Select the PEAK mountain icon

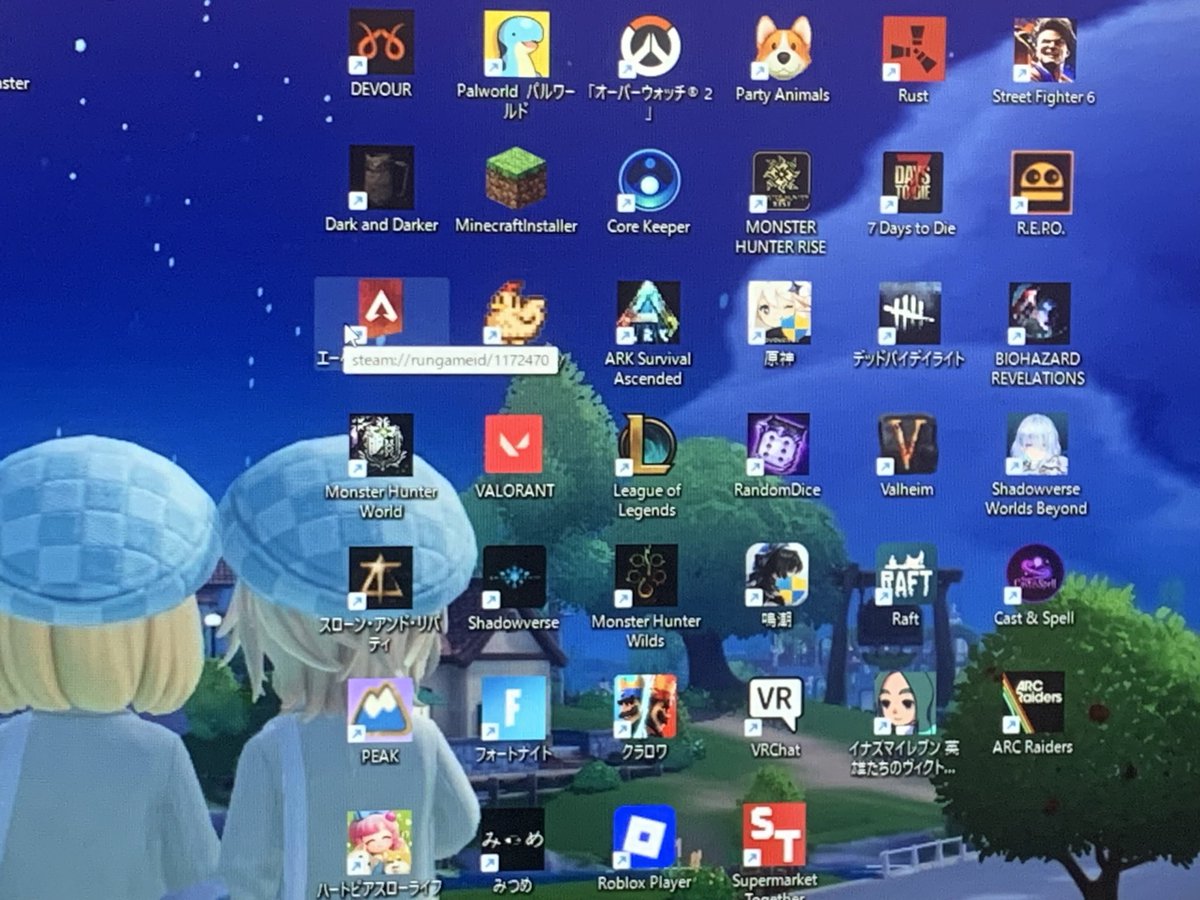(380, 709)
